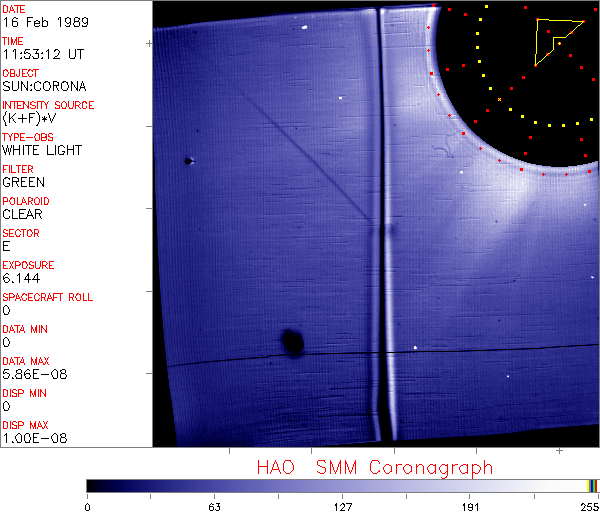The image size is (600, 512).
Task: Click the INTENSITY SOURCE label
Action: [x=48, y=105]
